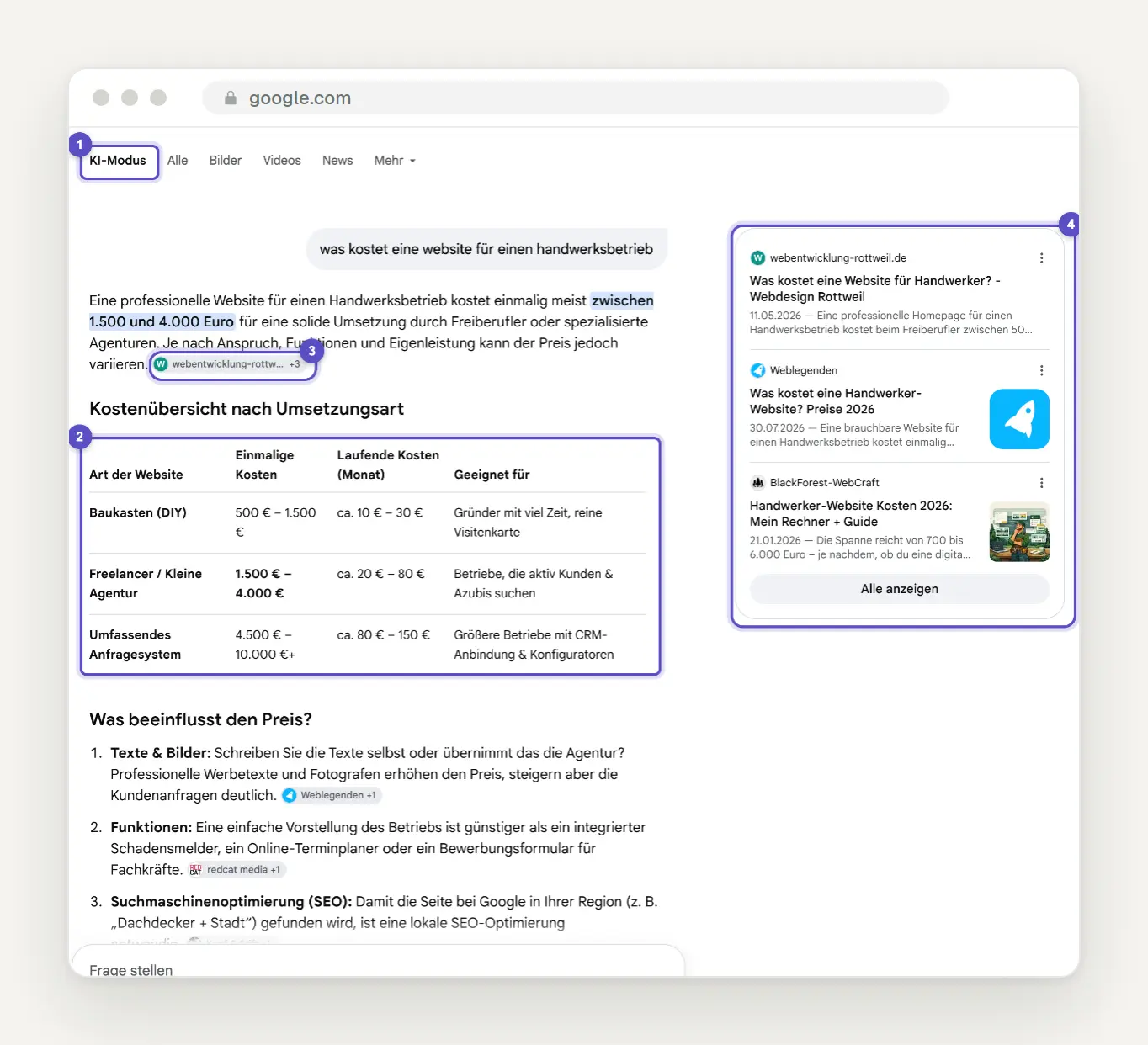Open the three-dot menu for Weblegenden

point(1042,370)
